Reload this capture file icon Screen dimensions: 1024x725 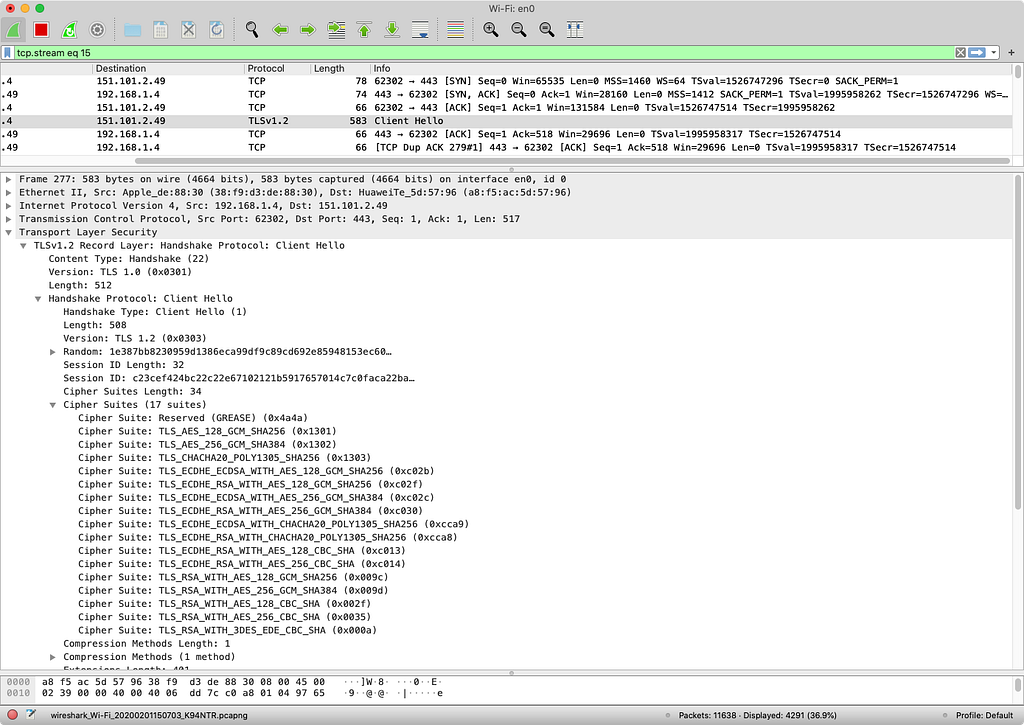coord(216,29)
